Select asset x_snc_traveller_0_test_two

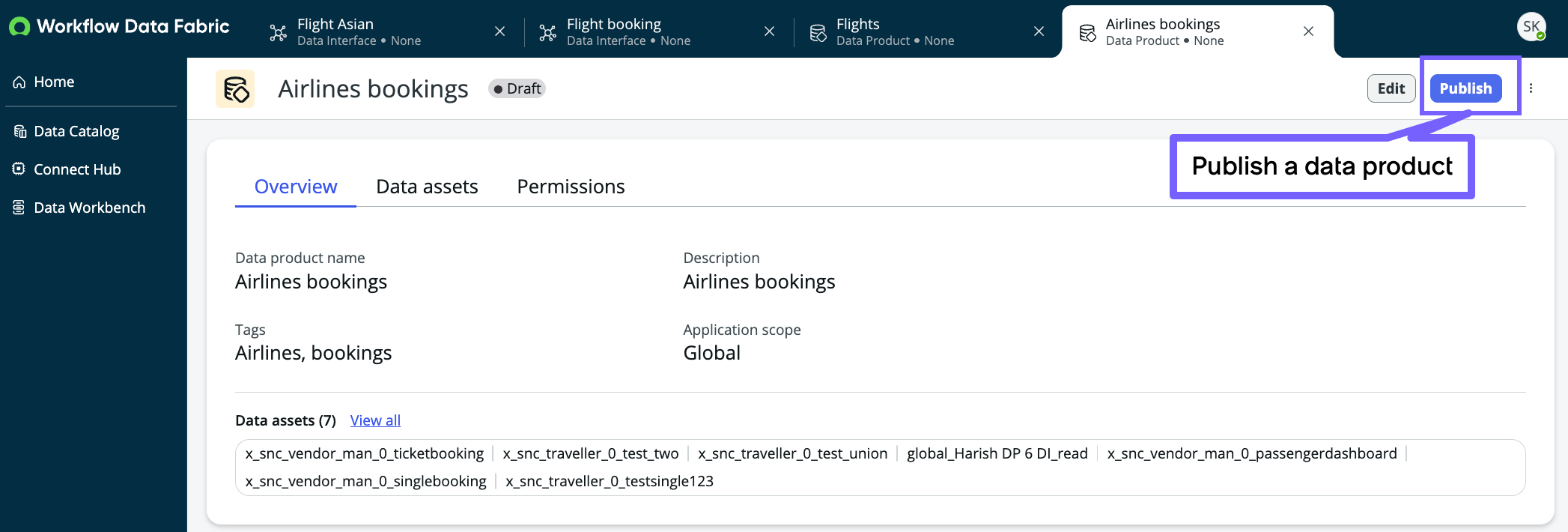(591, 453)
